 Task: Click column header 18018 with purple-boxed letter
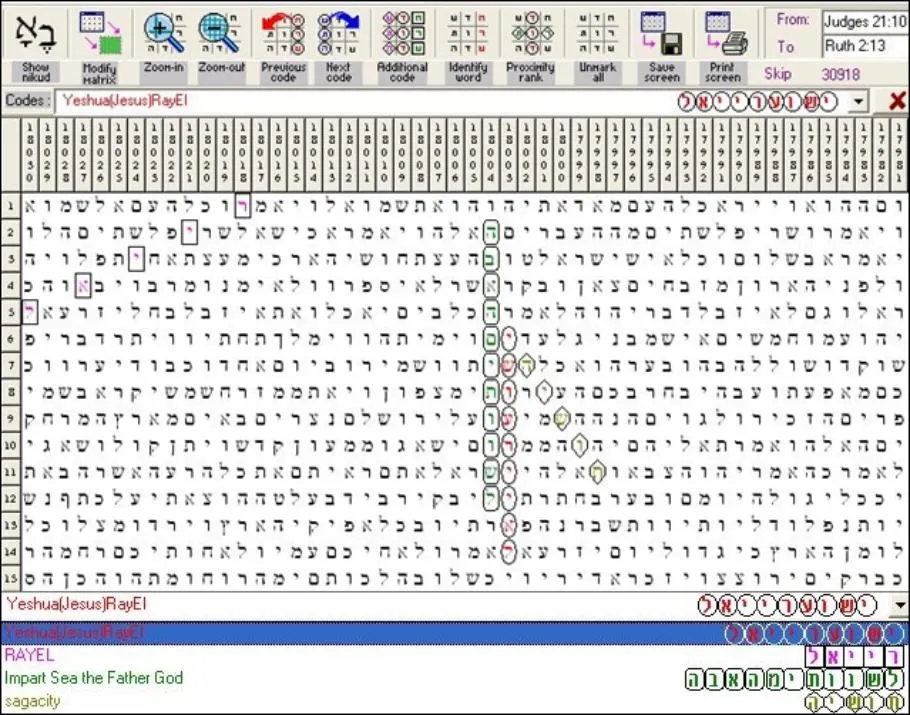(243, 152)
